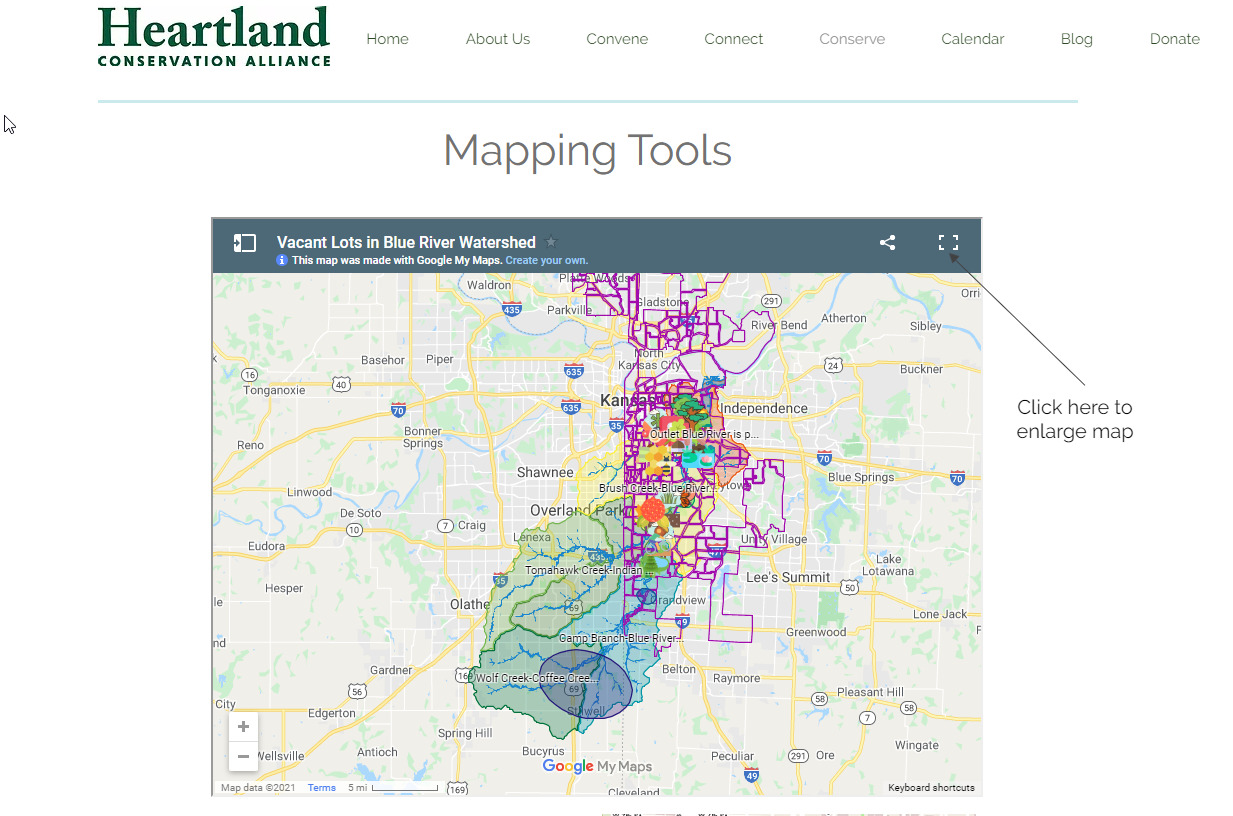
Task: Click the map title 'Vacant Lots in Blue River Watershed'
Action: click(406, 242)
